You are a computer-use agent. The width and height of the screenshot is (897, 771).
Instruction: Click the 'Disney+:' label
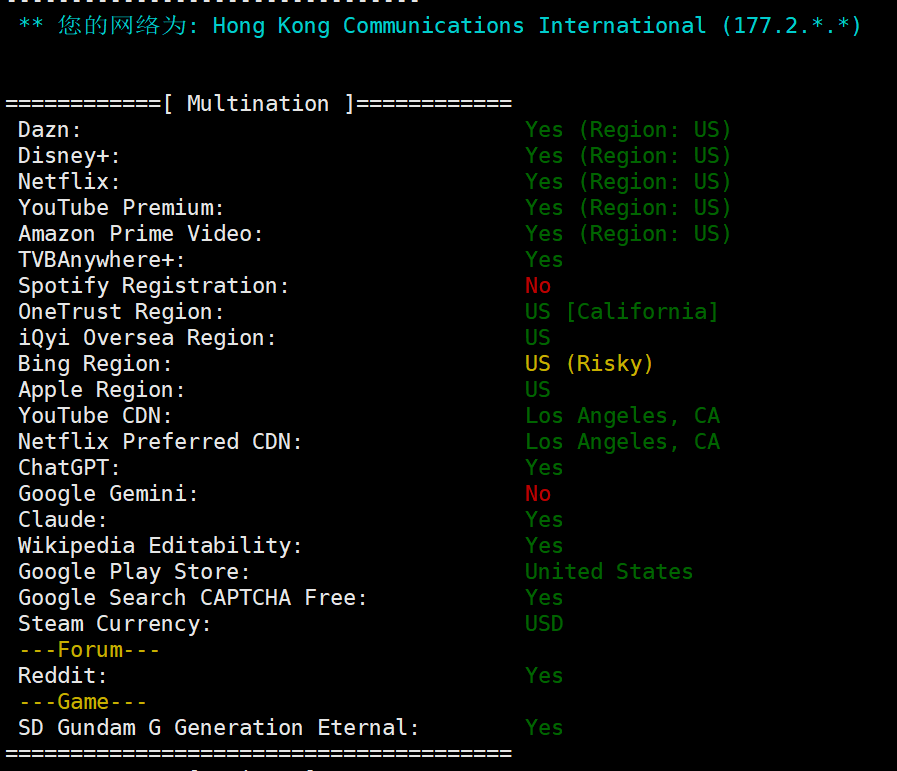pos(69,156)
